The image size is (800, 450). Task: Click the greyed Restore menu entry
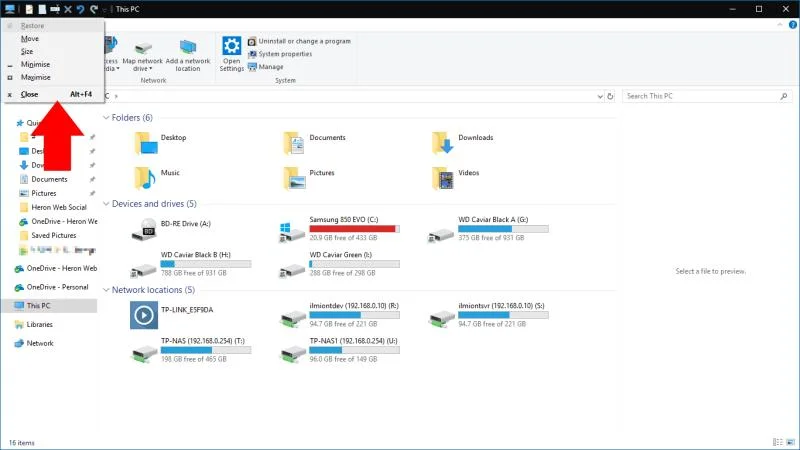[54, 26]
